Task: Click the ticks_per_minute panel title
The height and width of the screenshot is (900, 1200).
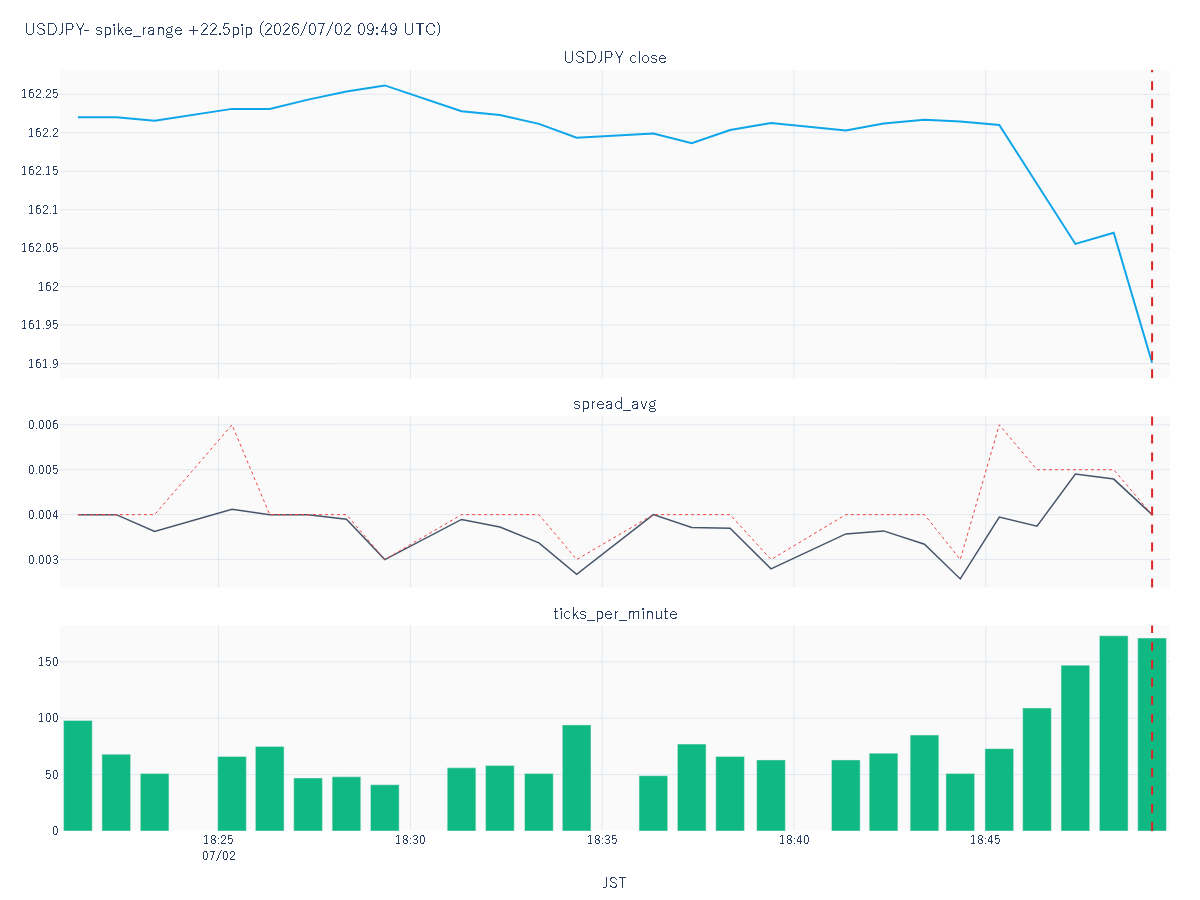Action: pos(615,613)
